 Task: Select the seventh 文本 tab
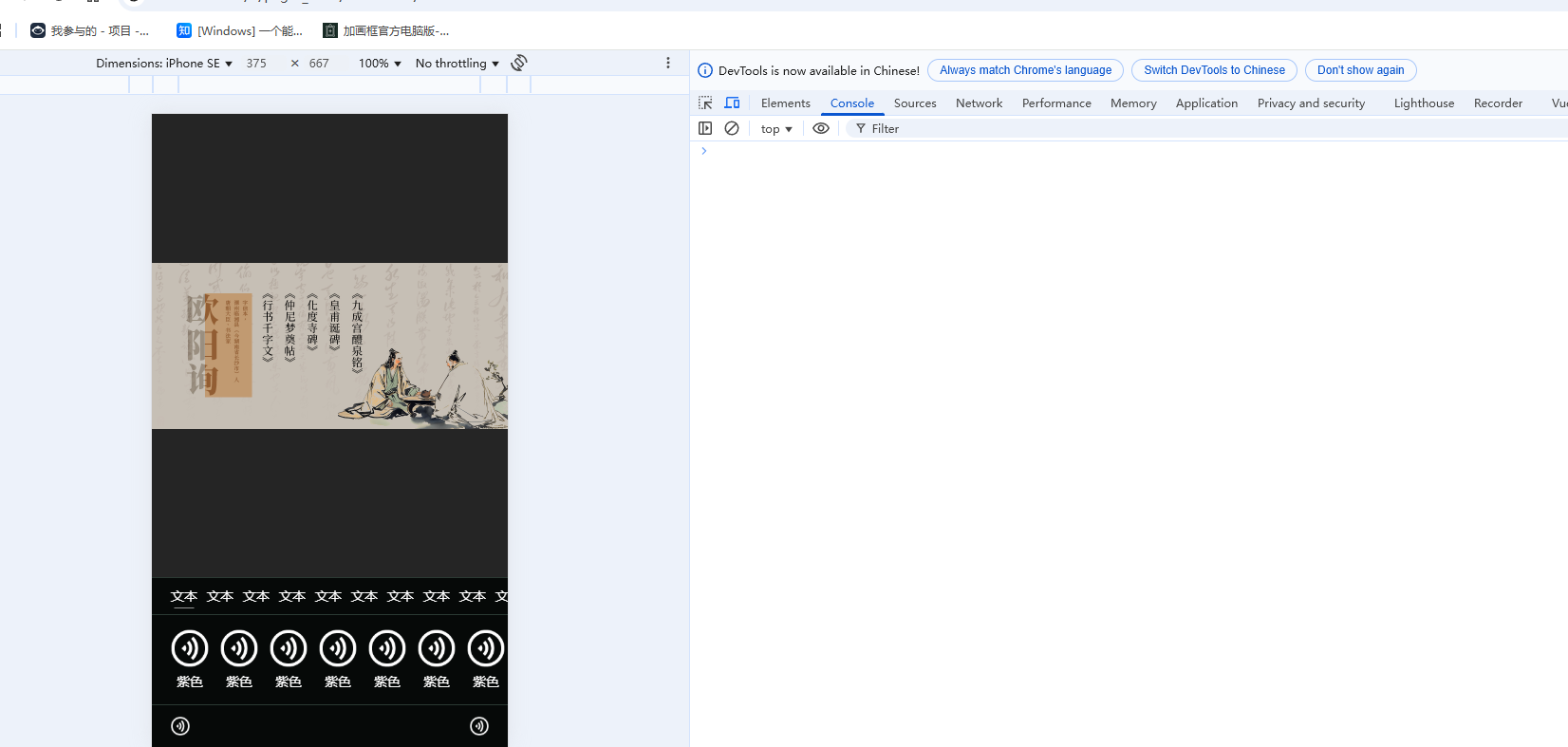401,596
